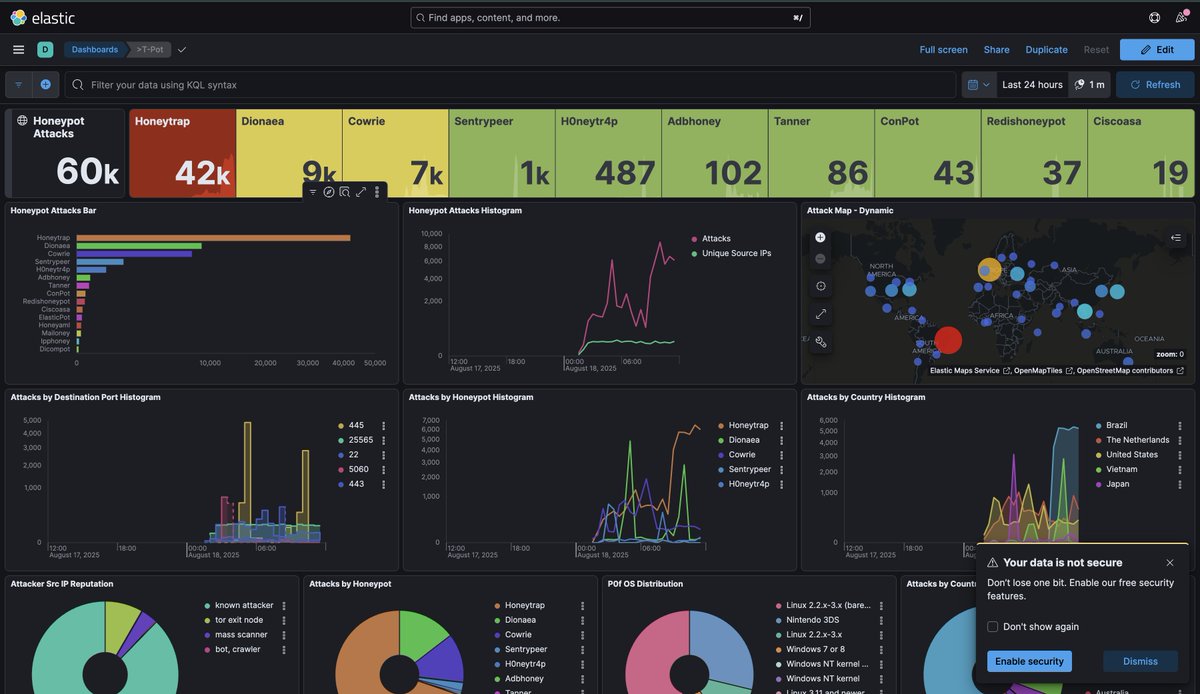The image size is (1200, 694).
Task: Click the inspect icon in panel hover toolbar
Action: click(x=345, y=192)
